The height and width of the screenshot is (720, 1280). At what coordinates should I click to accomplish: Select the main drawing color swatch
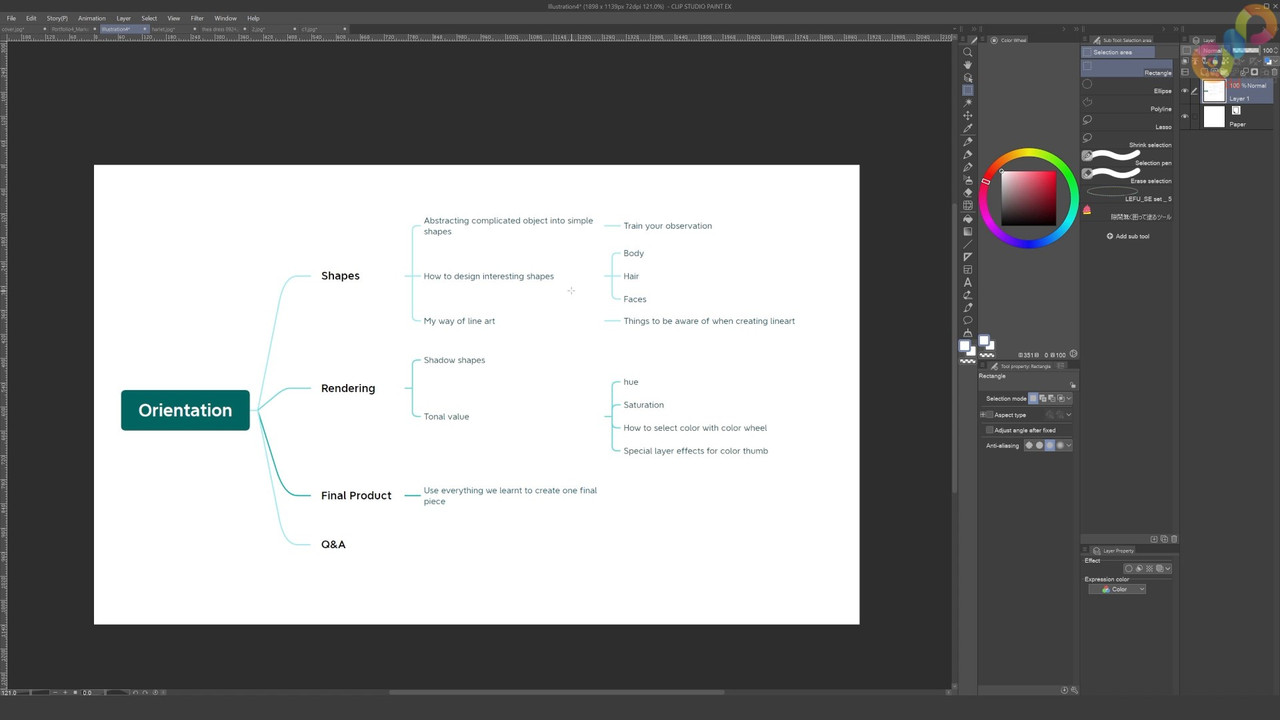click(x=966, y=347)
